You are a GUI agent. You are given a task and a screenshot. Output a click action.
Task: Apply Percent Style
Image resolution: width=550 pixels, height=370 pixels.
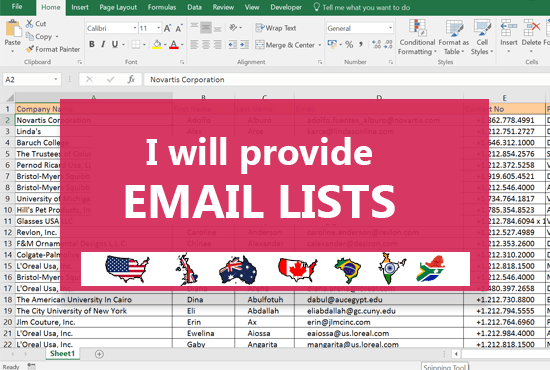point(349,45)
